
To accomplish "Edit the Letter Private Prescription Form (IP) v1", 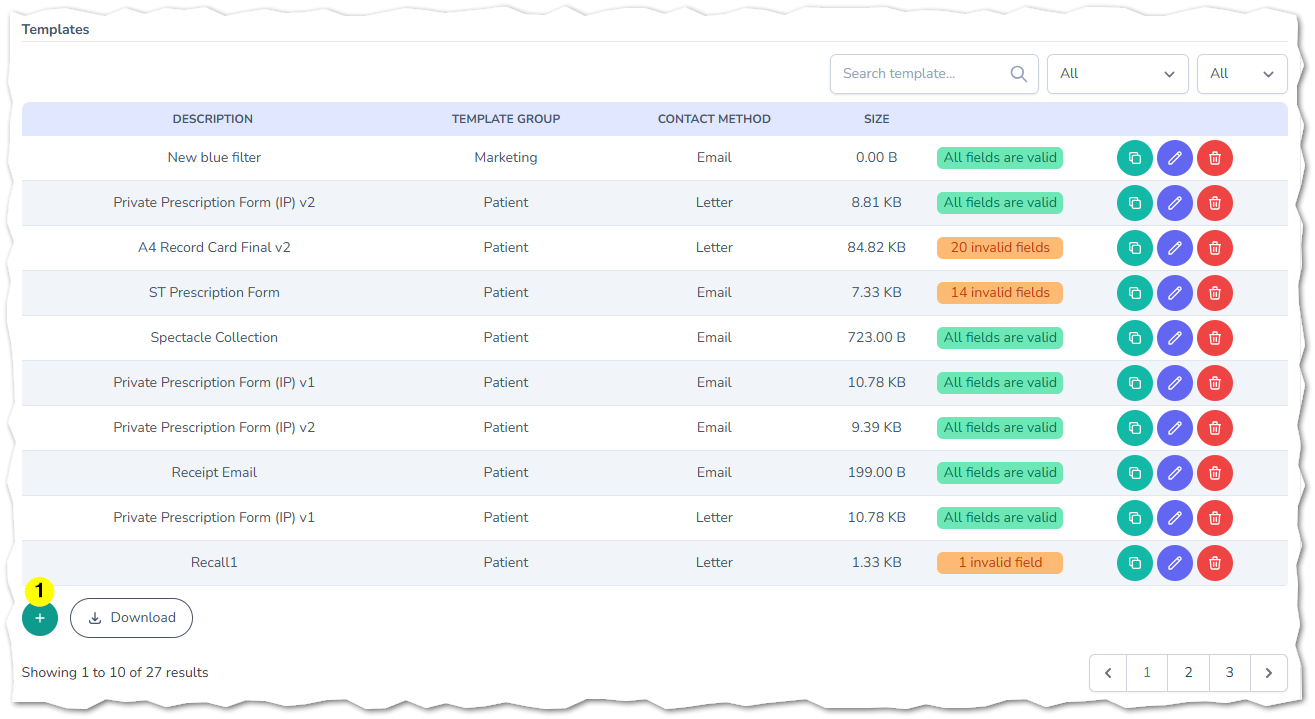I will 1175,518.
